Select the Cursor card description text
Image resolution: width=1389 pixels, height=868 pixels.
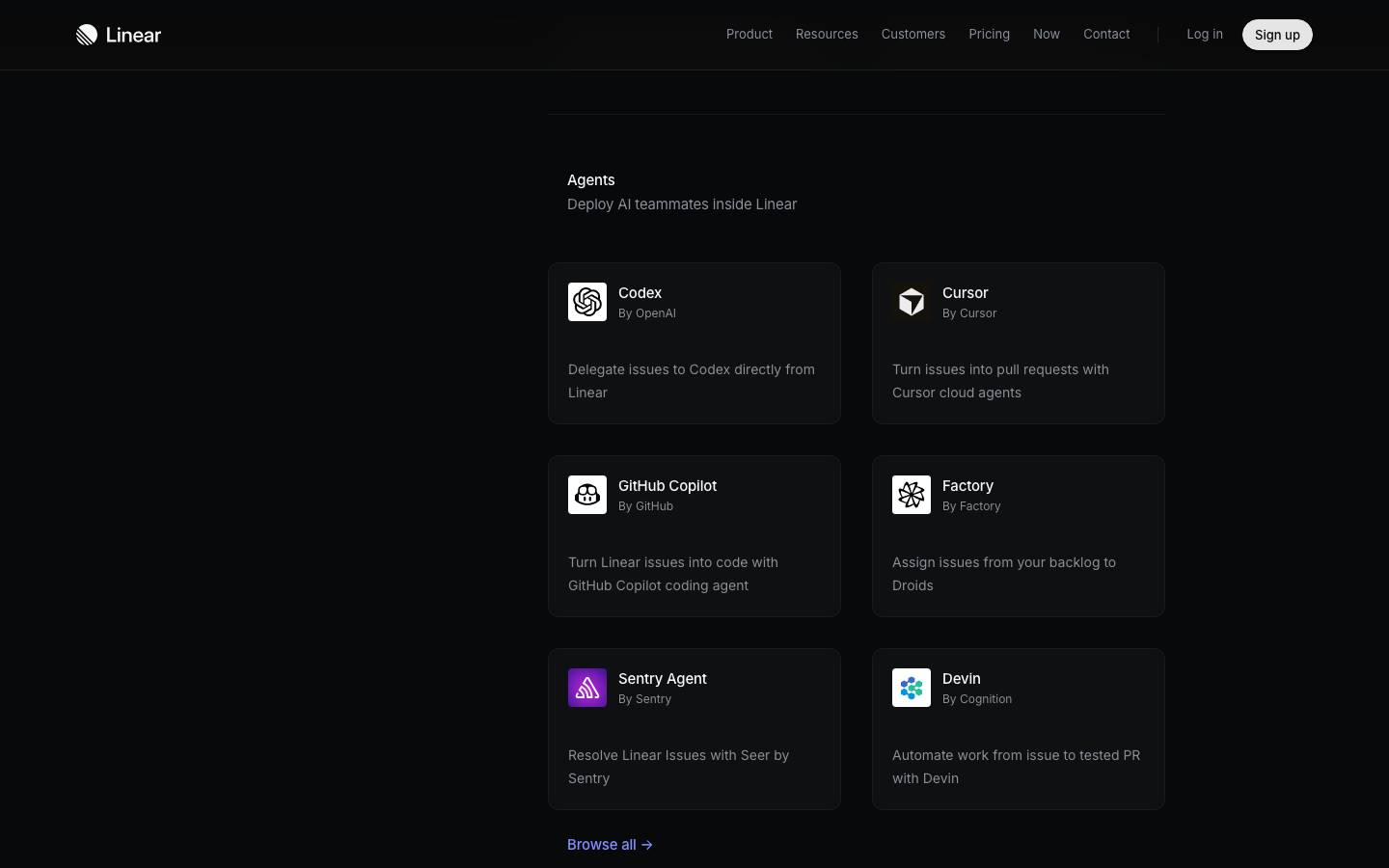coord(1000,381)
